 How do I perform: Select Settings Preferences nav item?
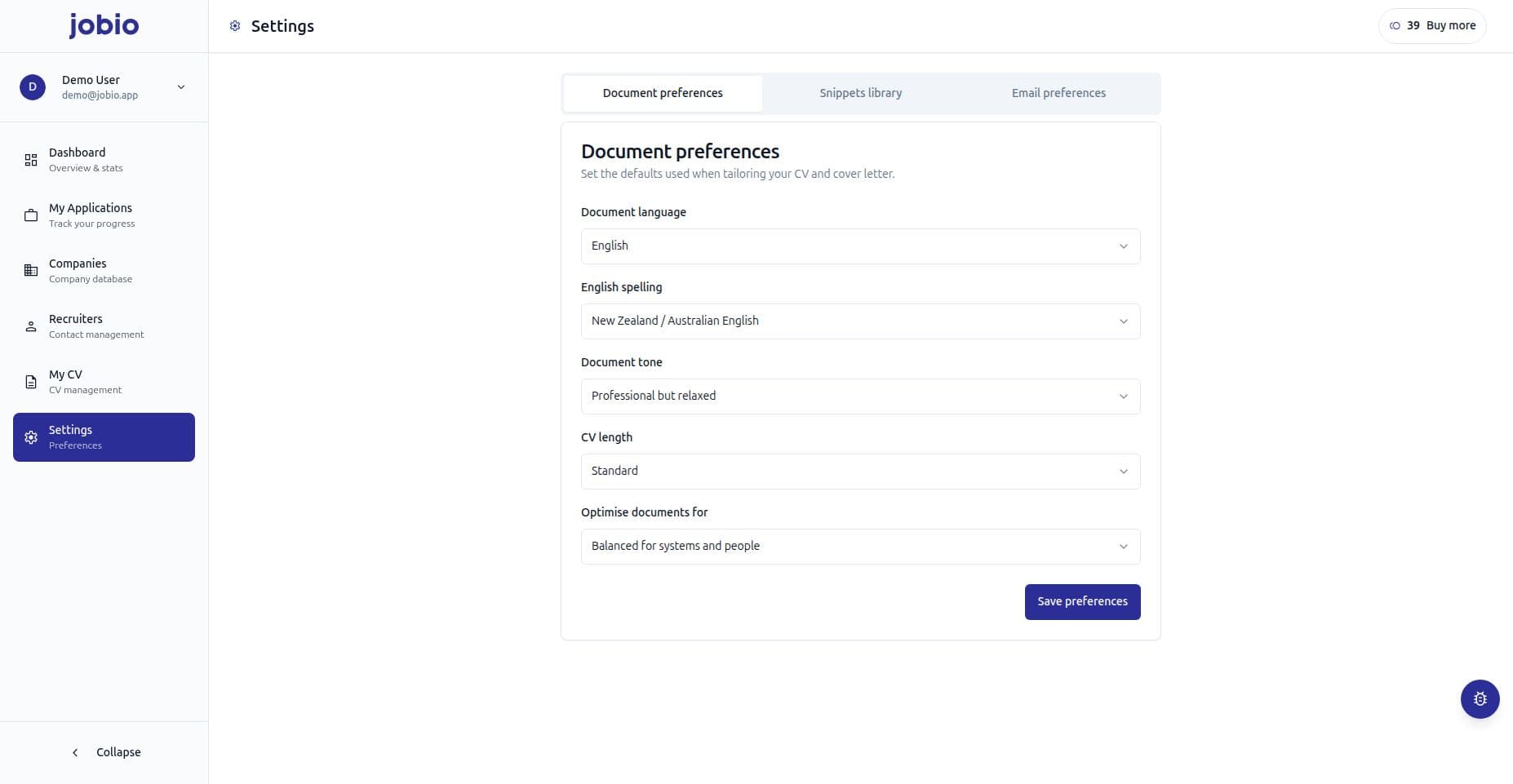pos(104,437)
